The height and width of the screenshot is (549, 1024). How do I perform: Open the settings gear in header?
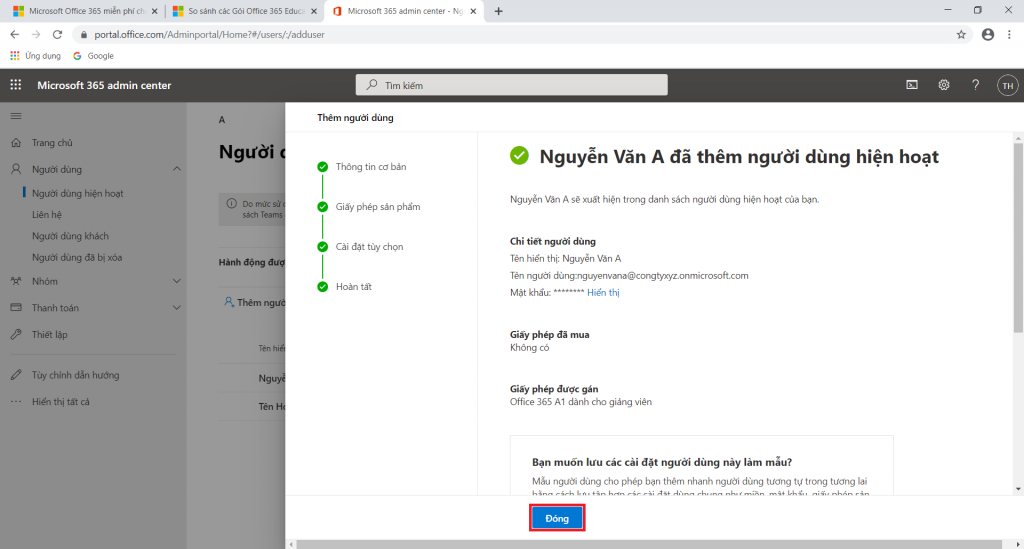coord(944,85)
